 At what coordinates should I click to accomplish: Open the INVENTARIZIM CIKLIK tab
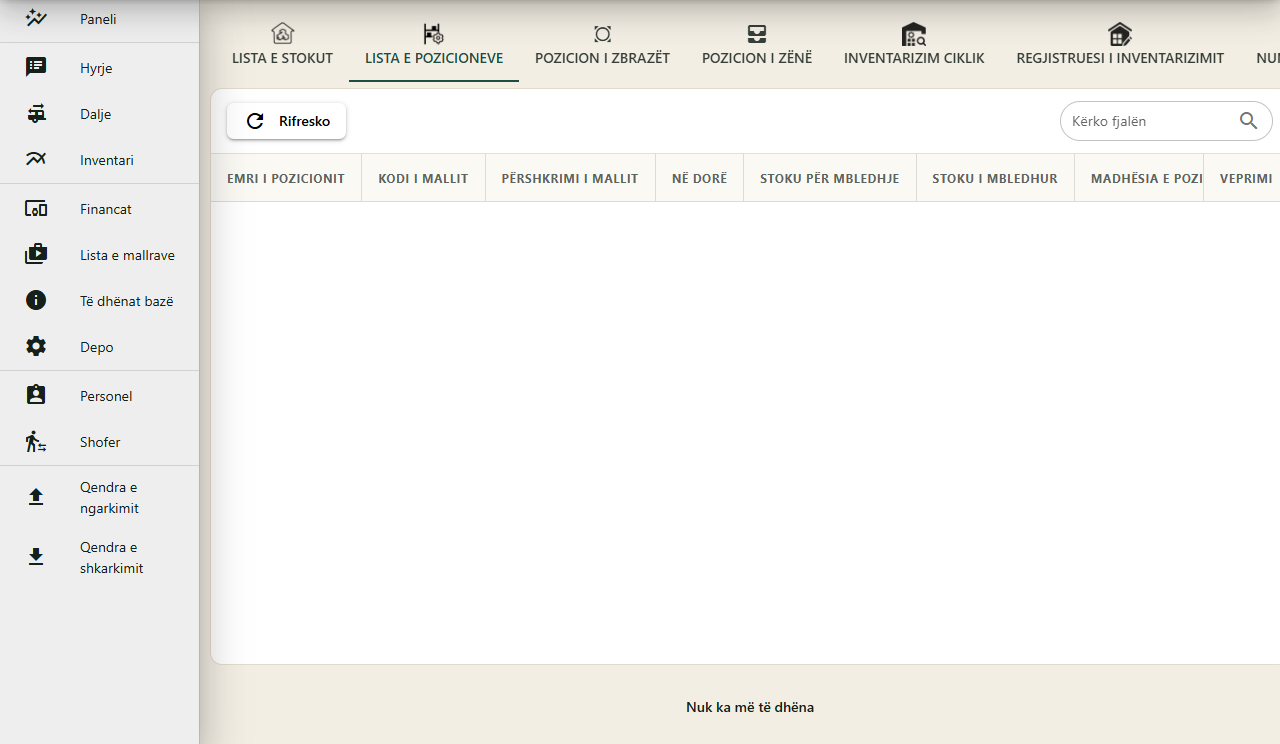(x=914, y=47)
